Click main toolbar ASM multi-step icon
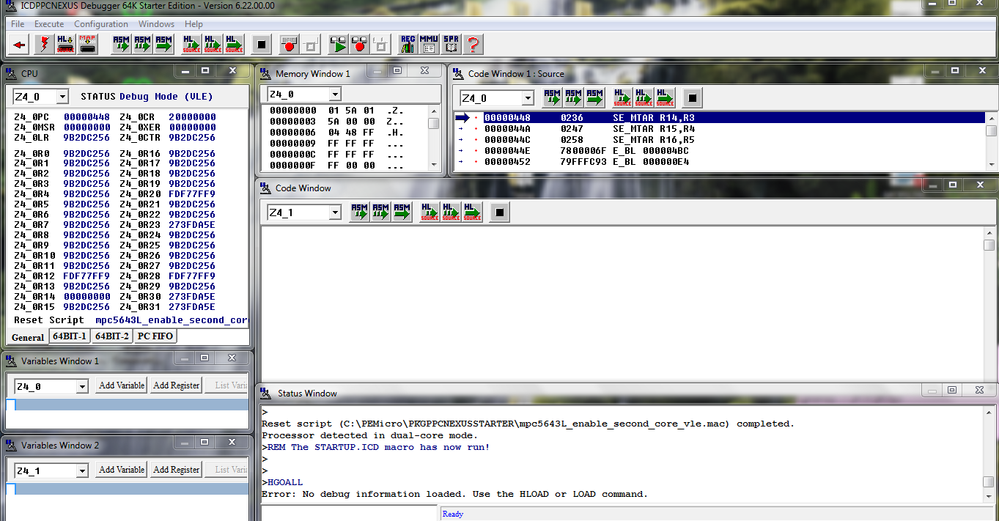The image size is (999, 521). click(x=142, y=45)
